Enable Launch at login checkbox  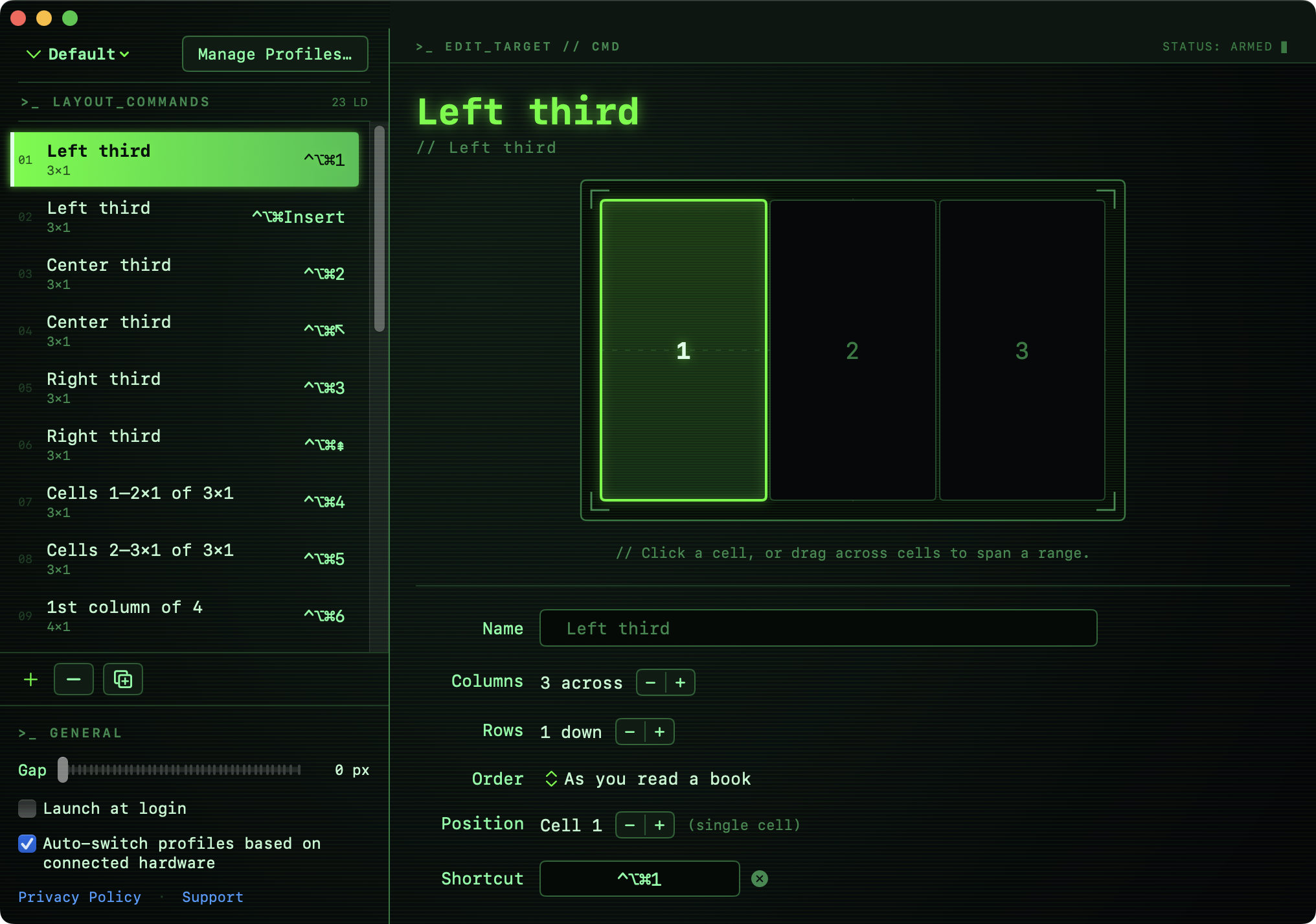coord(27,808)
